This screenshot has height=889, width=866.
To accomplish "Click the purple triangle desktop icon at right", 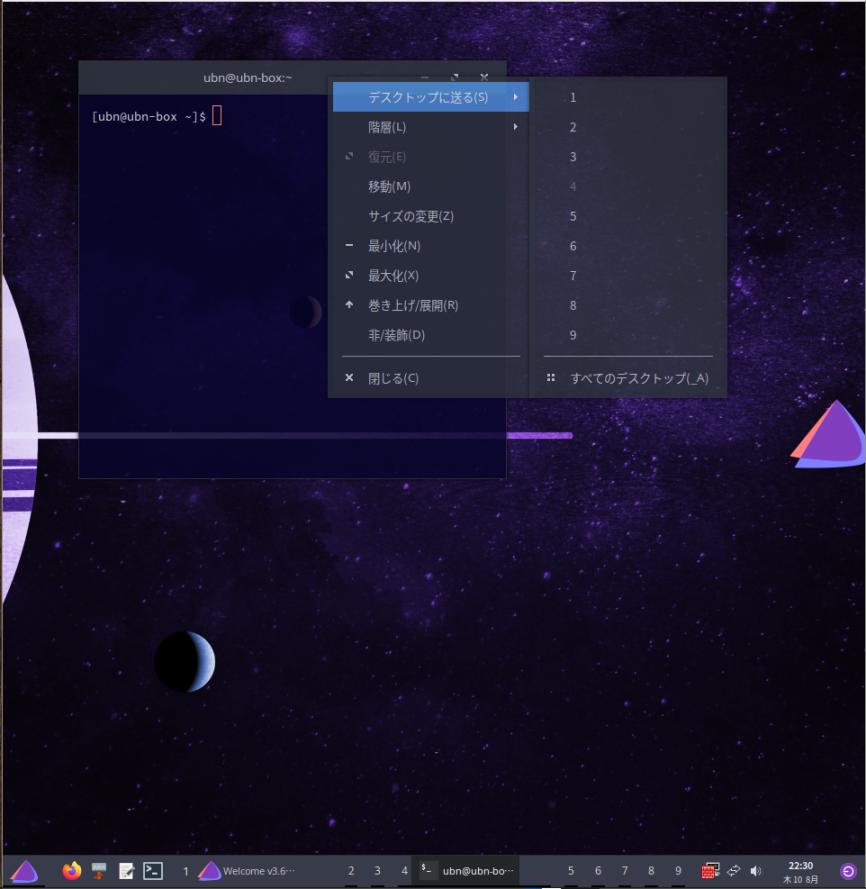I will point(829,435).
